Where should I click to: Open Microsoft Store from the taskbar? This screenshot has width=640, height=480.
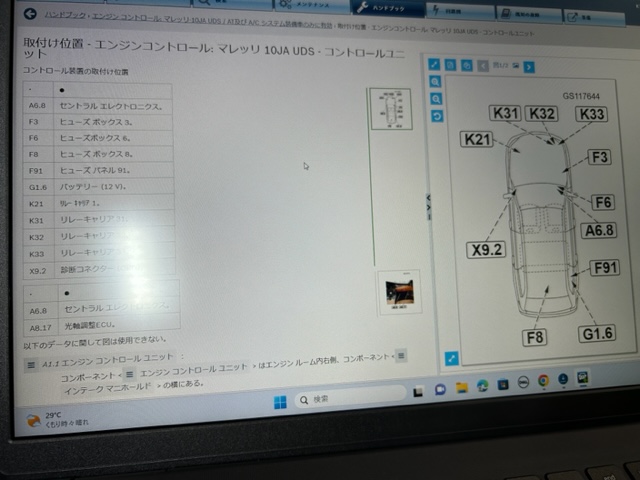tap(503, 384)
